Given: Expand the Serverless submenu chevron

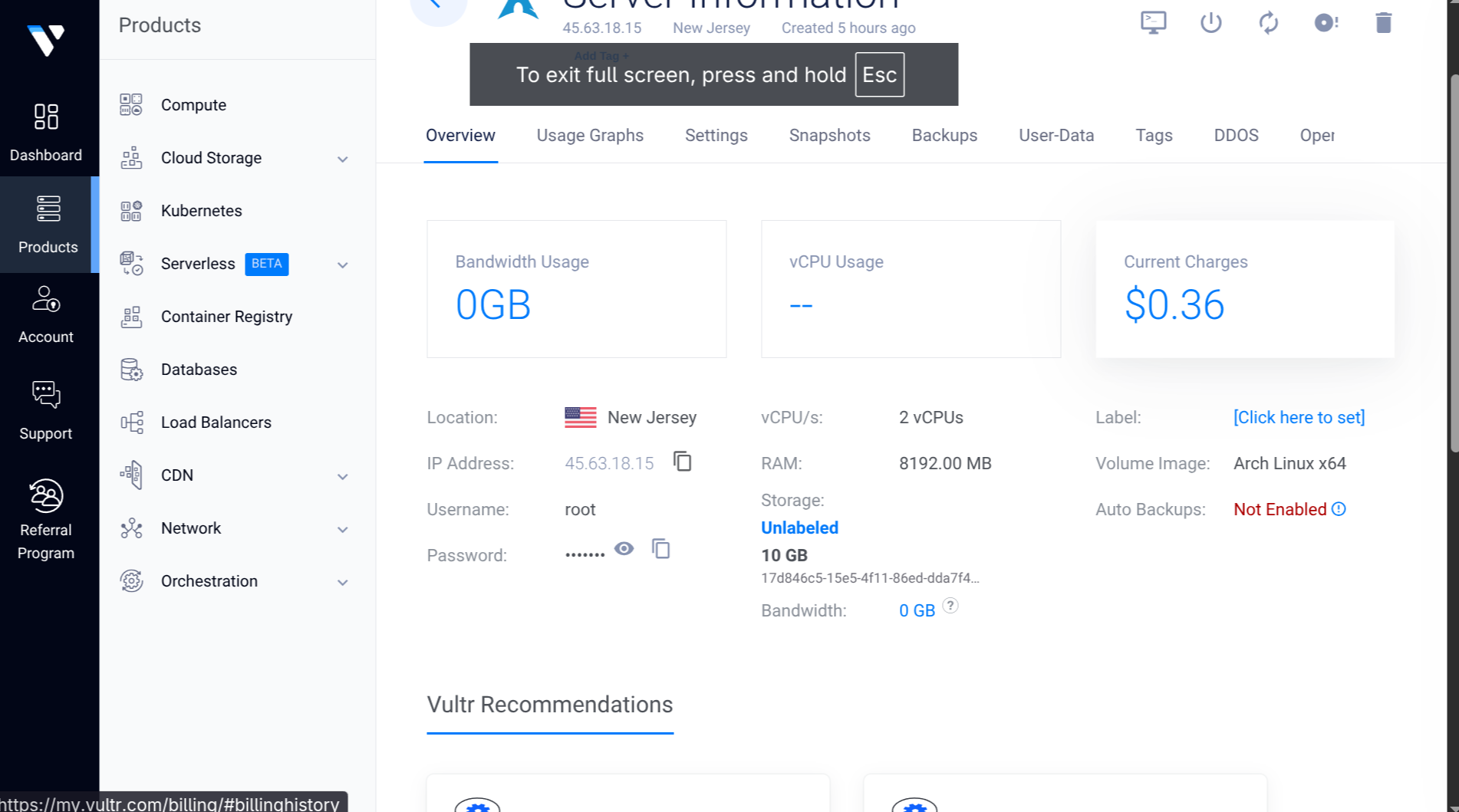Looking at the screenshot, I should coord(343,265).
